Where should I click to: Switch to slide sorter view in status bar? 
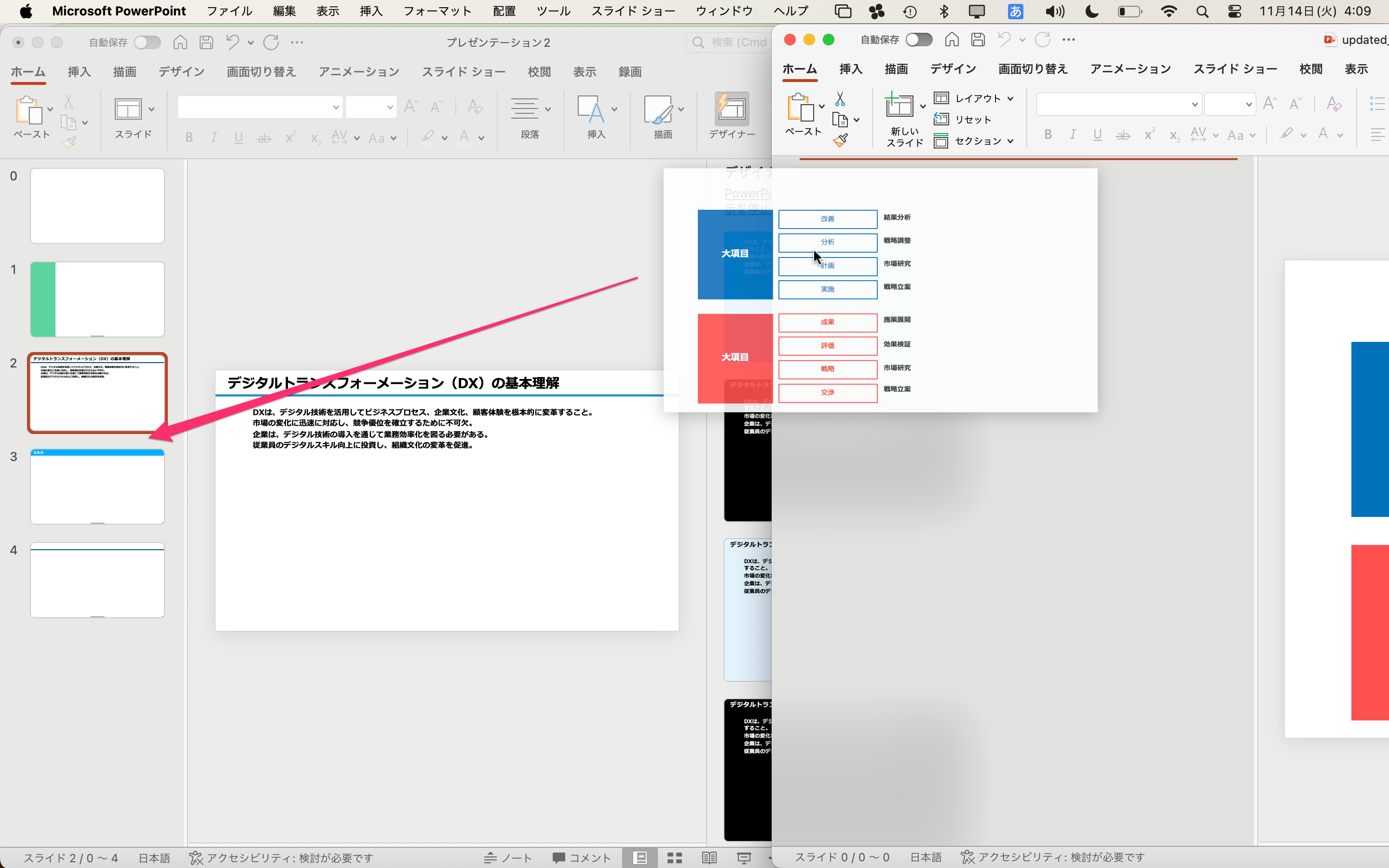point(674,858)
